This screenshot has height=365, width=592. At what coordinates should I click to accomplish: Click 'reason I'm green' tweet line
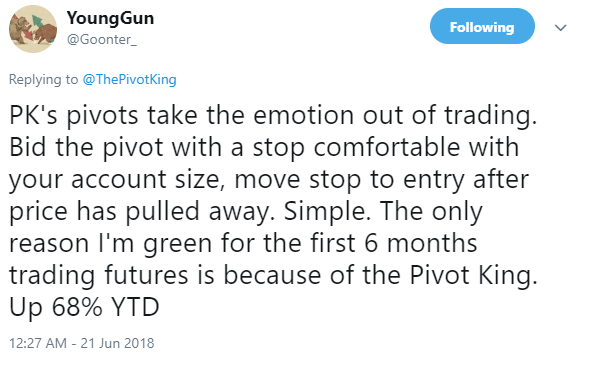(111, 243)
